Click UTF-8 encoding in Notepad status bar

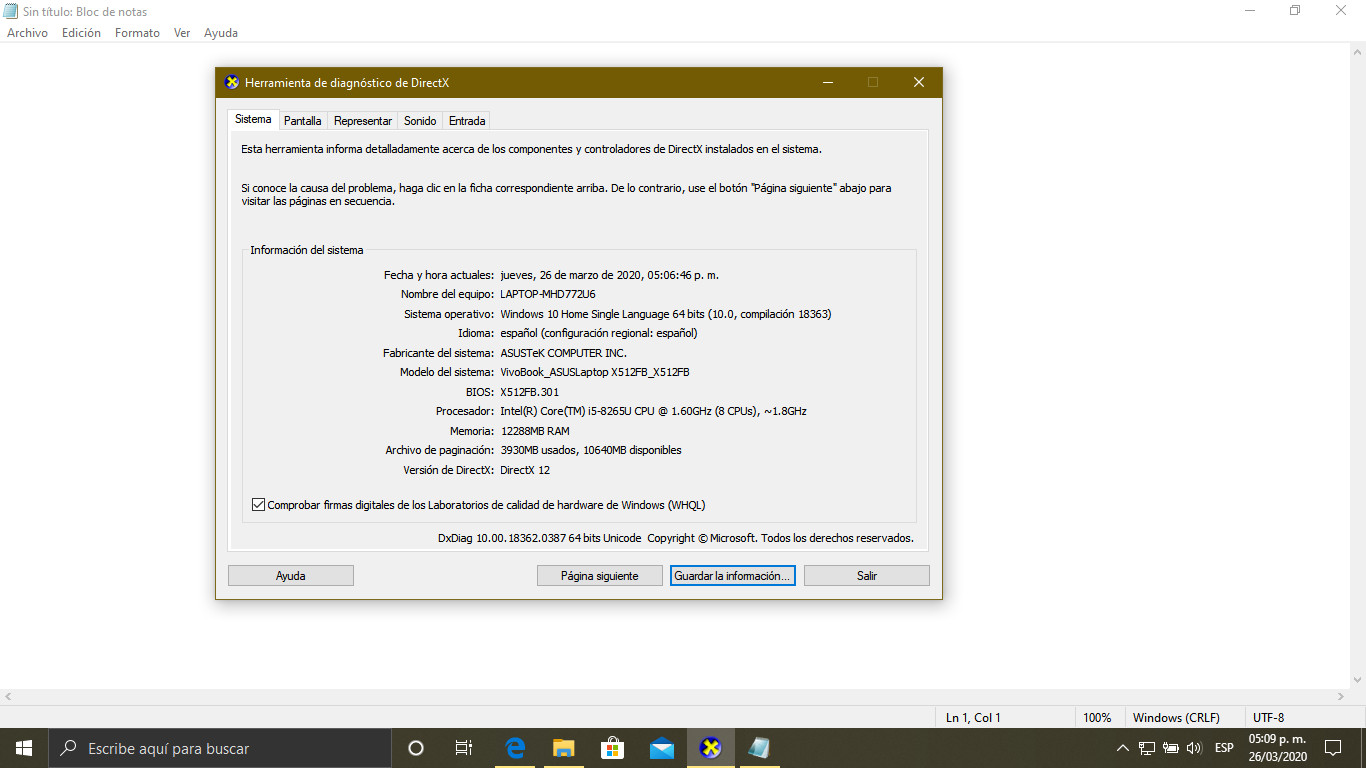point(1269,717)
